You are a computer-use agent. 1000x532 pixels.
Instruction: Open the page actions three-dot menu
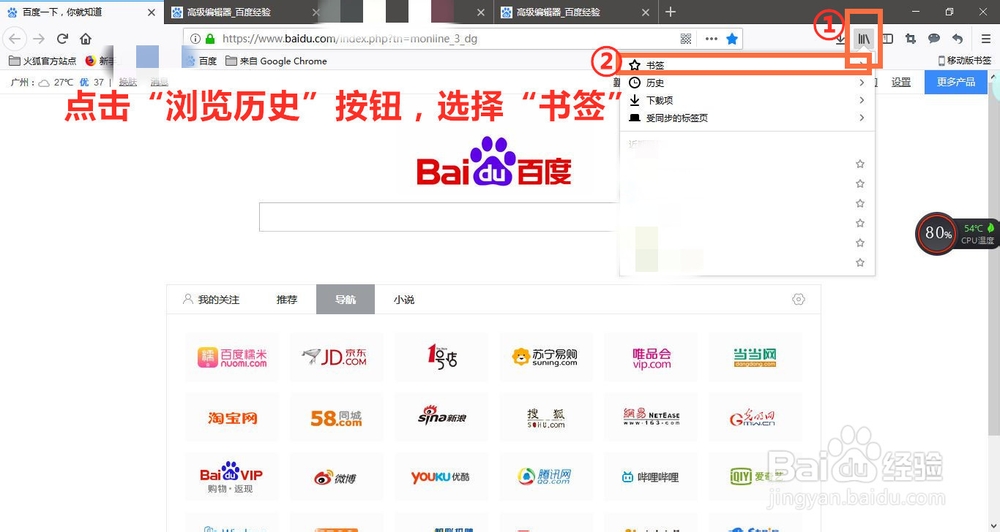tap(711, 39)
